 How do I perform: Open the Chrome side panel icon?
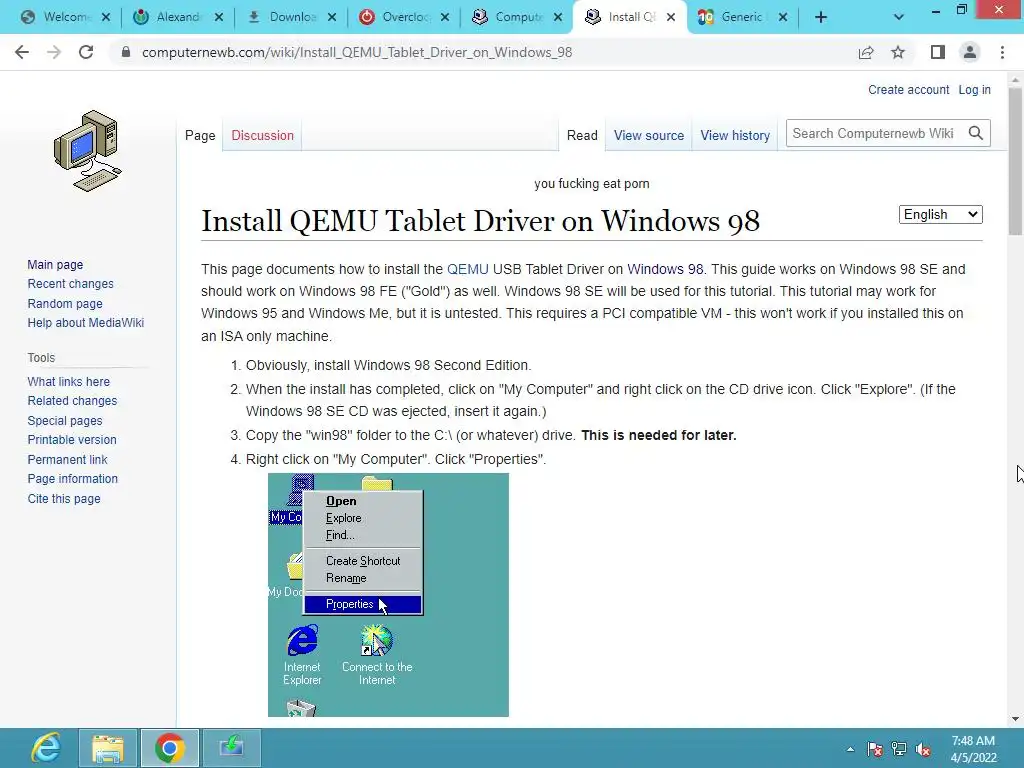pyautogui.click(x=938, y=52)
